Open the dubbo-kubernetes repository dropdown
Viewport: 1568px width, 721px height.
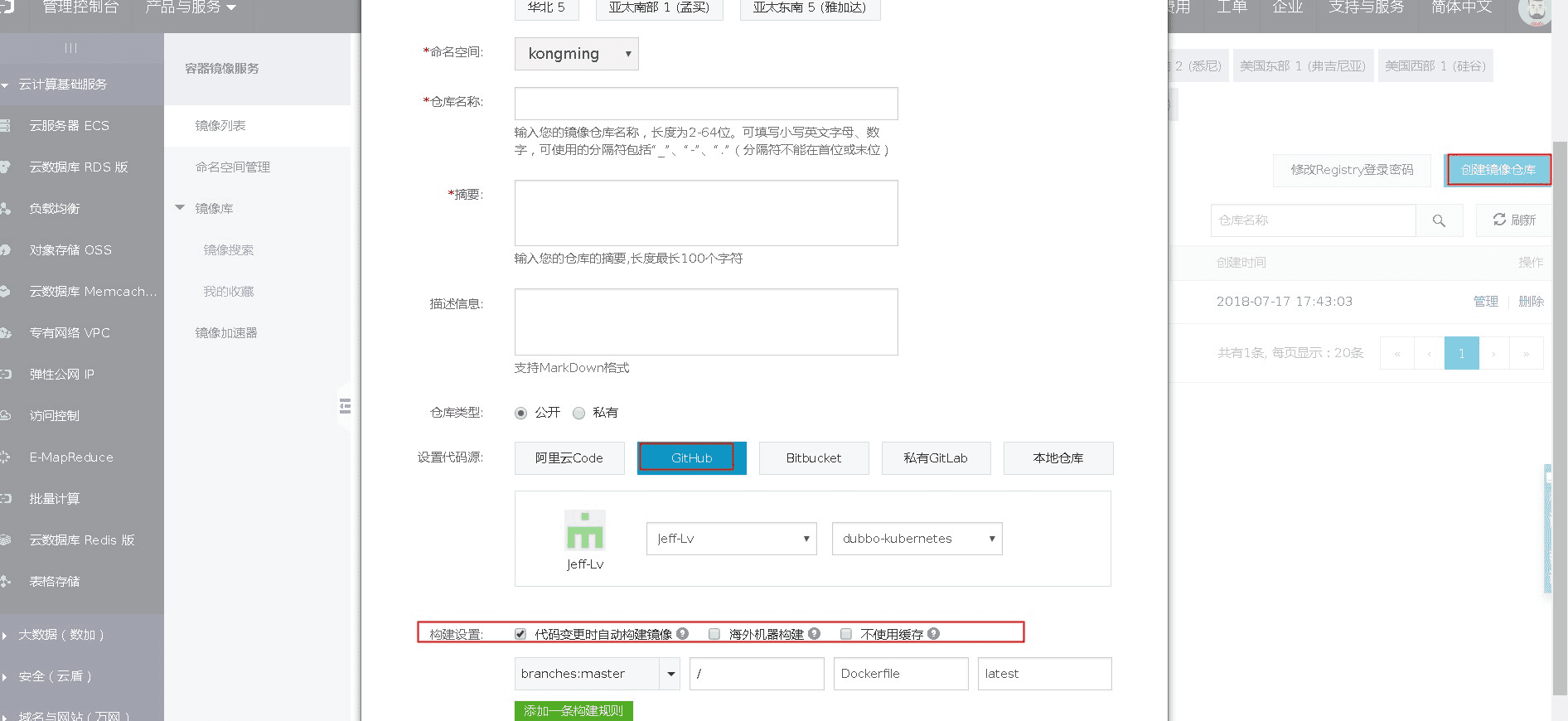tap(917, 539)
